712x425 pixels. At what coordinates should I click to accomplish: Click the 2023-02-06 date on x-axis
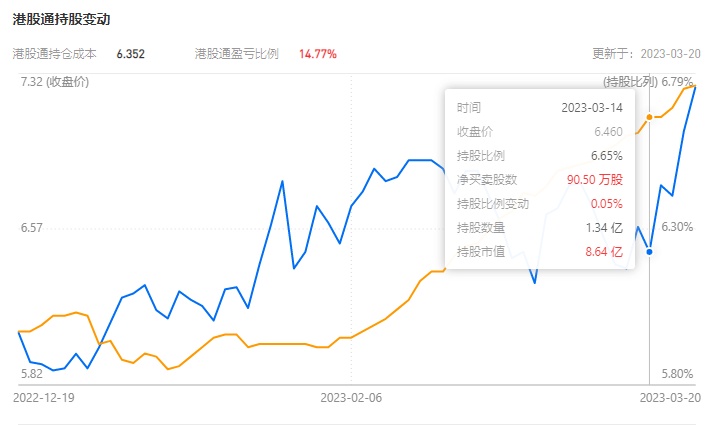click(351, 396)
